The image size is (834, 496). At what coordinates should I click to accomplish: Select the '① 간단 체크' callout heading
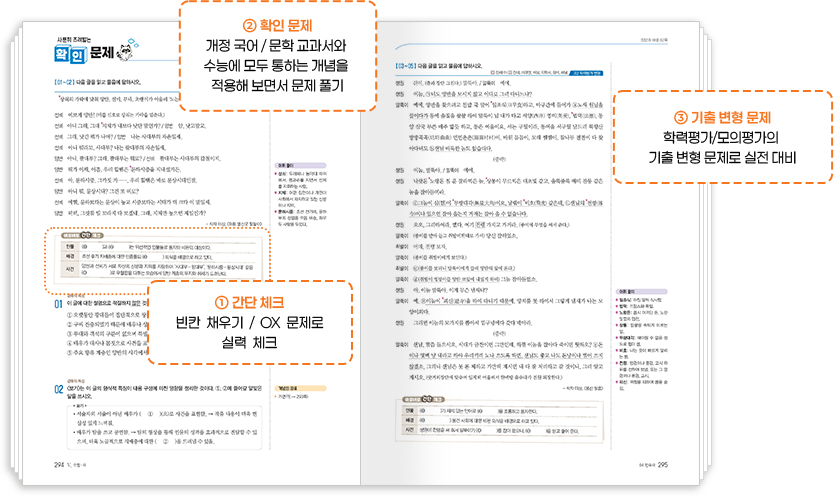click(249, 302)
